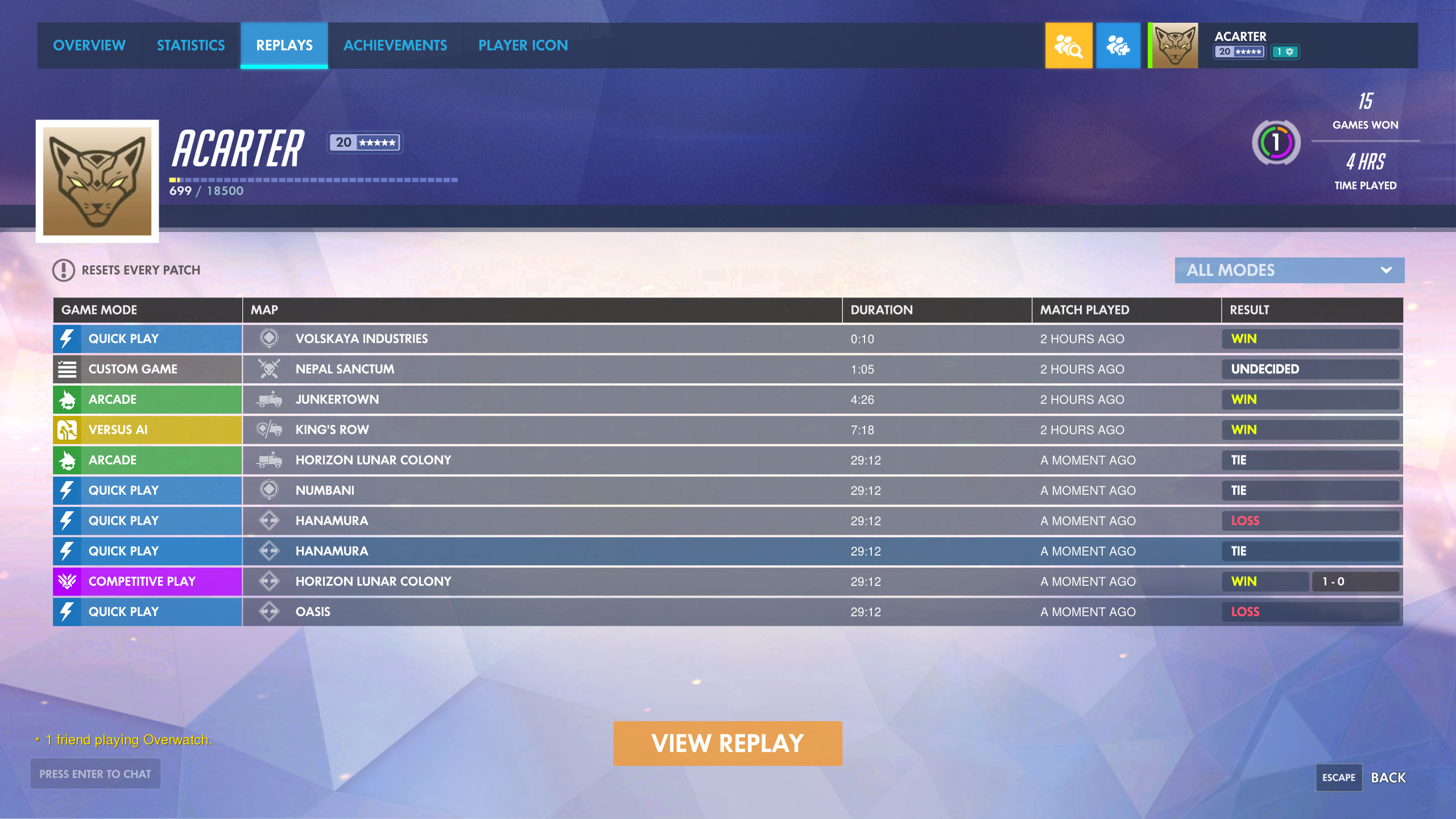Image resolution: width=1456 pixels, height=819 pixels.
Task: Click the REPLAYS tab label
Action: point(284,45)
